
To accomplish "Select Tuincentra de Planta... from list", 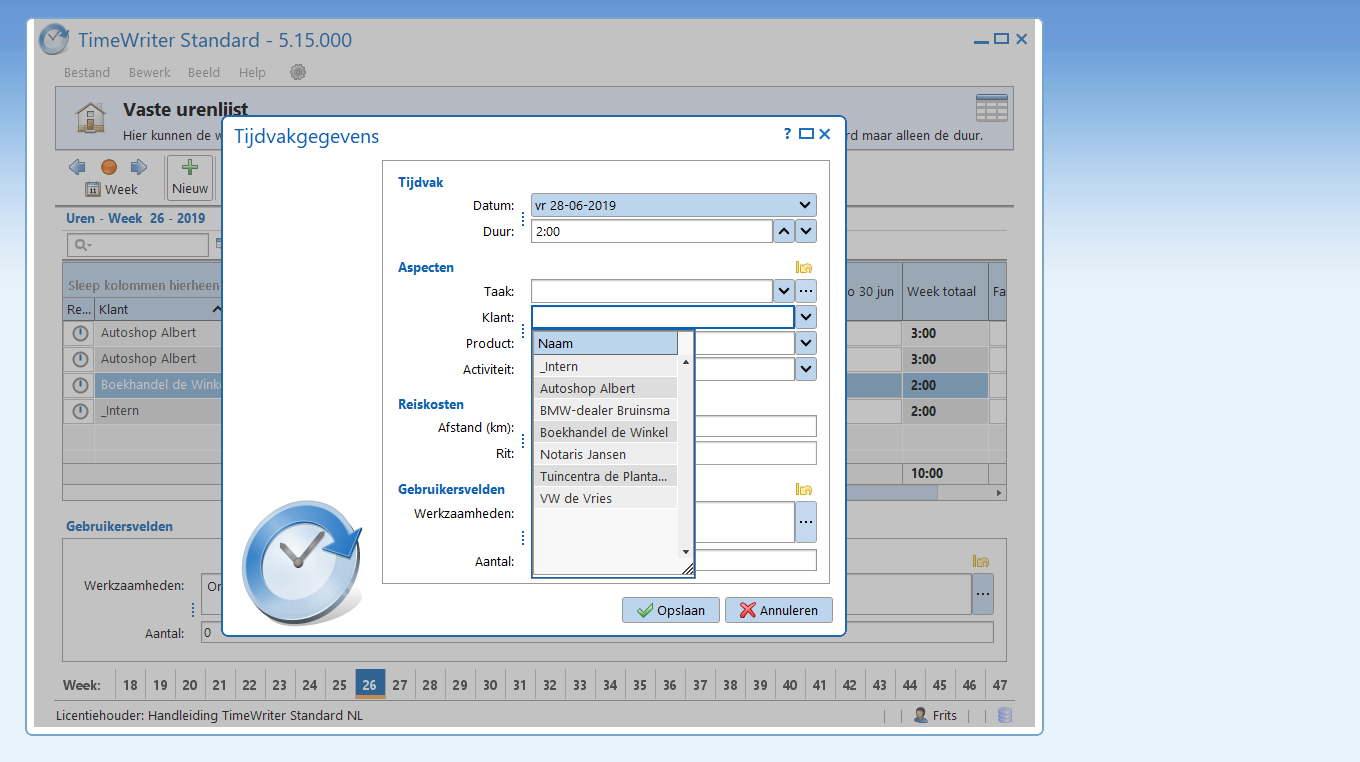I will 606,476.
